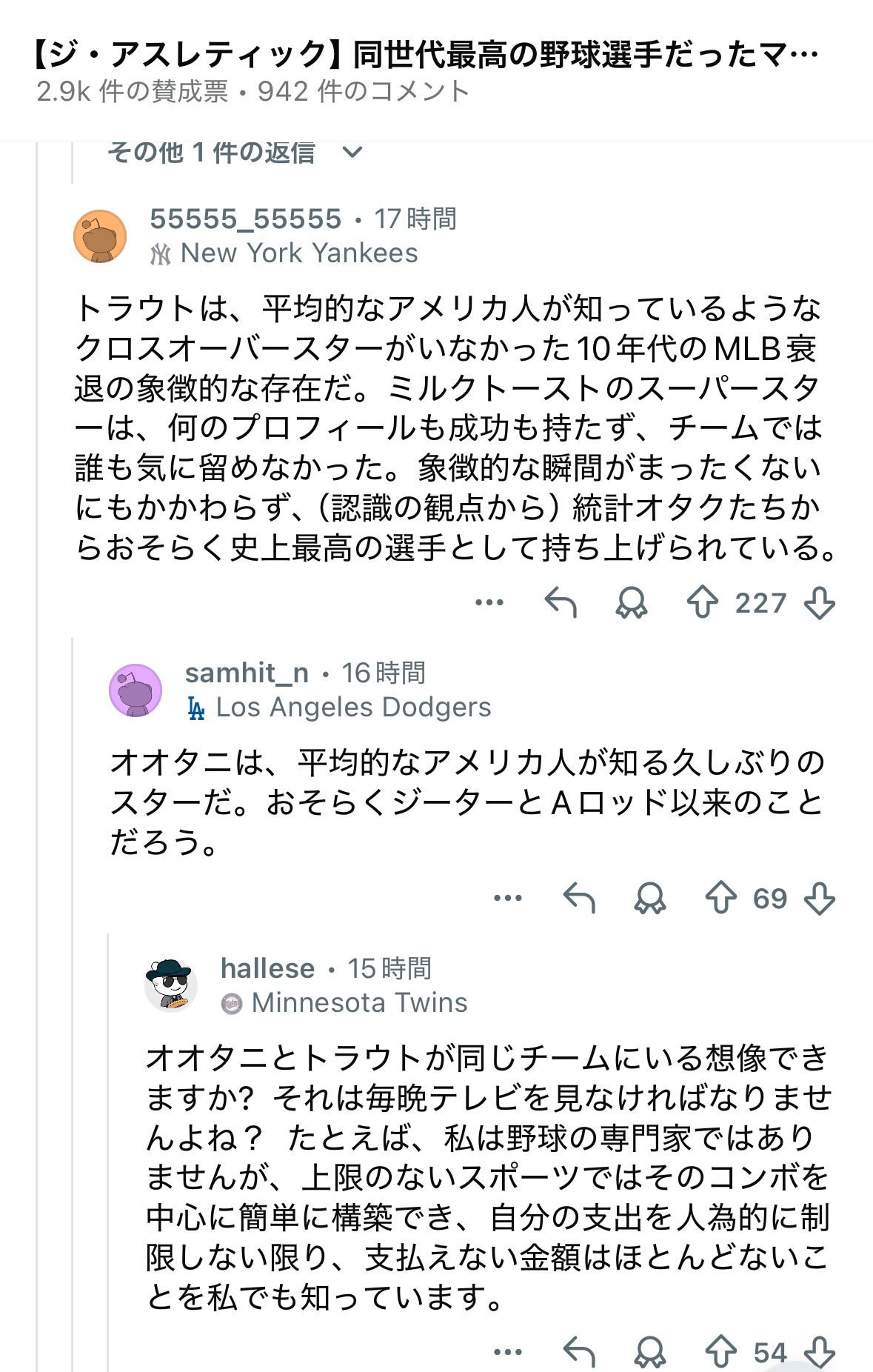Reply to the 55555_55555 comment
This screenshot has height=1372, width=873.
point(561,603)
